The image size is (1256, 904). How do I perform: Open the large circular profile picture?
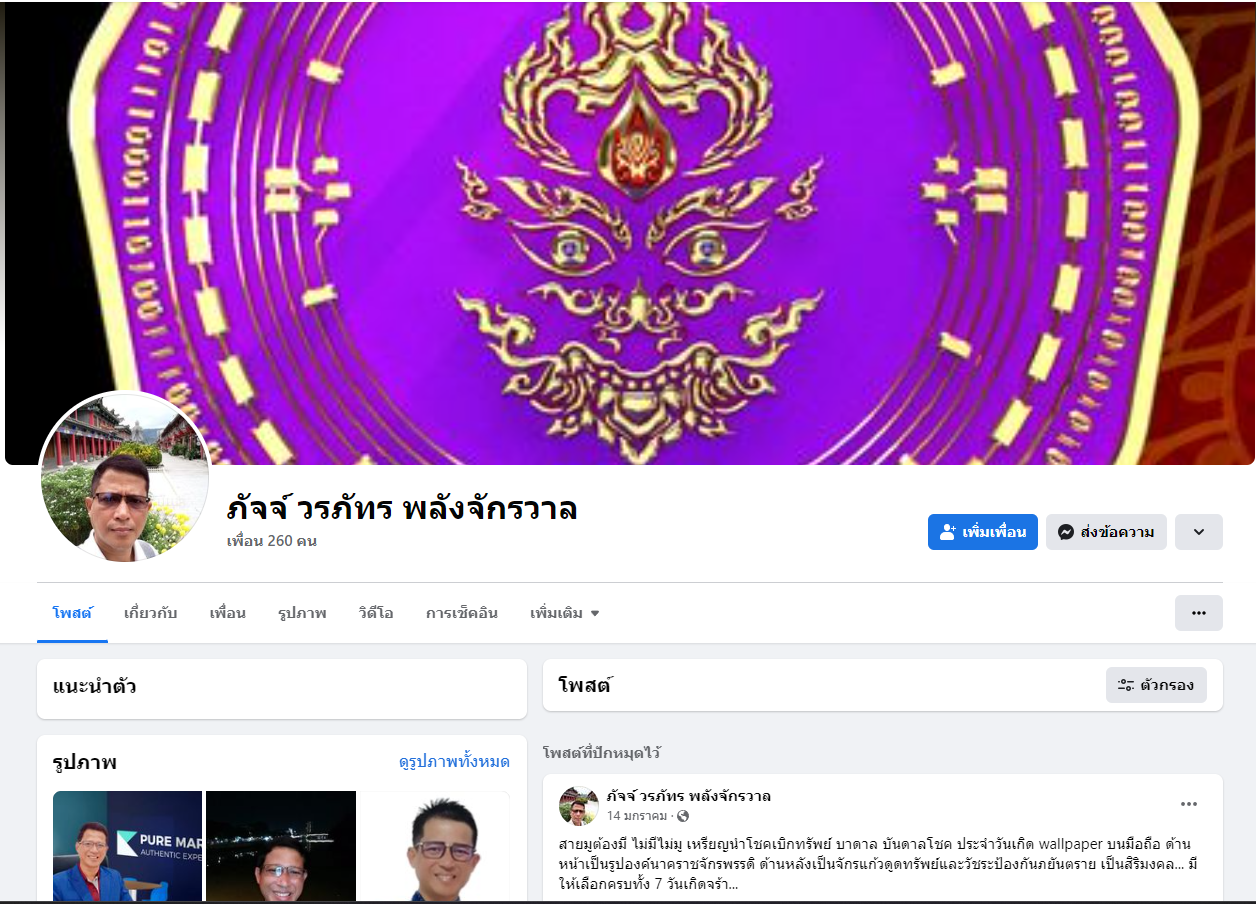pyautogui.click(x=125, y=477)
